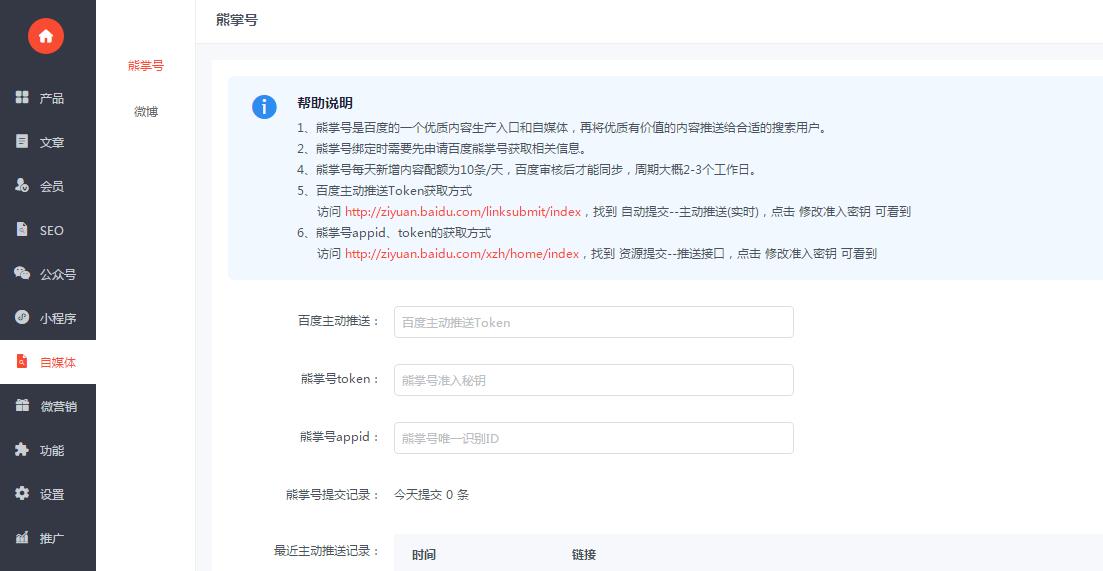Click the 百度主动推送： field label
Viewport: 1103px width, 571px height.
339,321
